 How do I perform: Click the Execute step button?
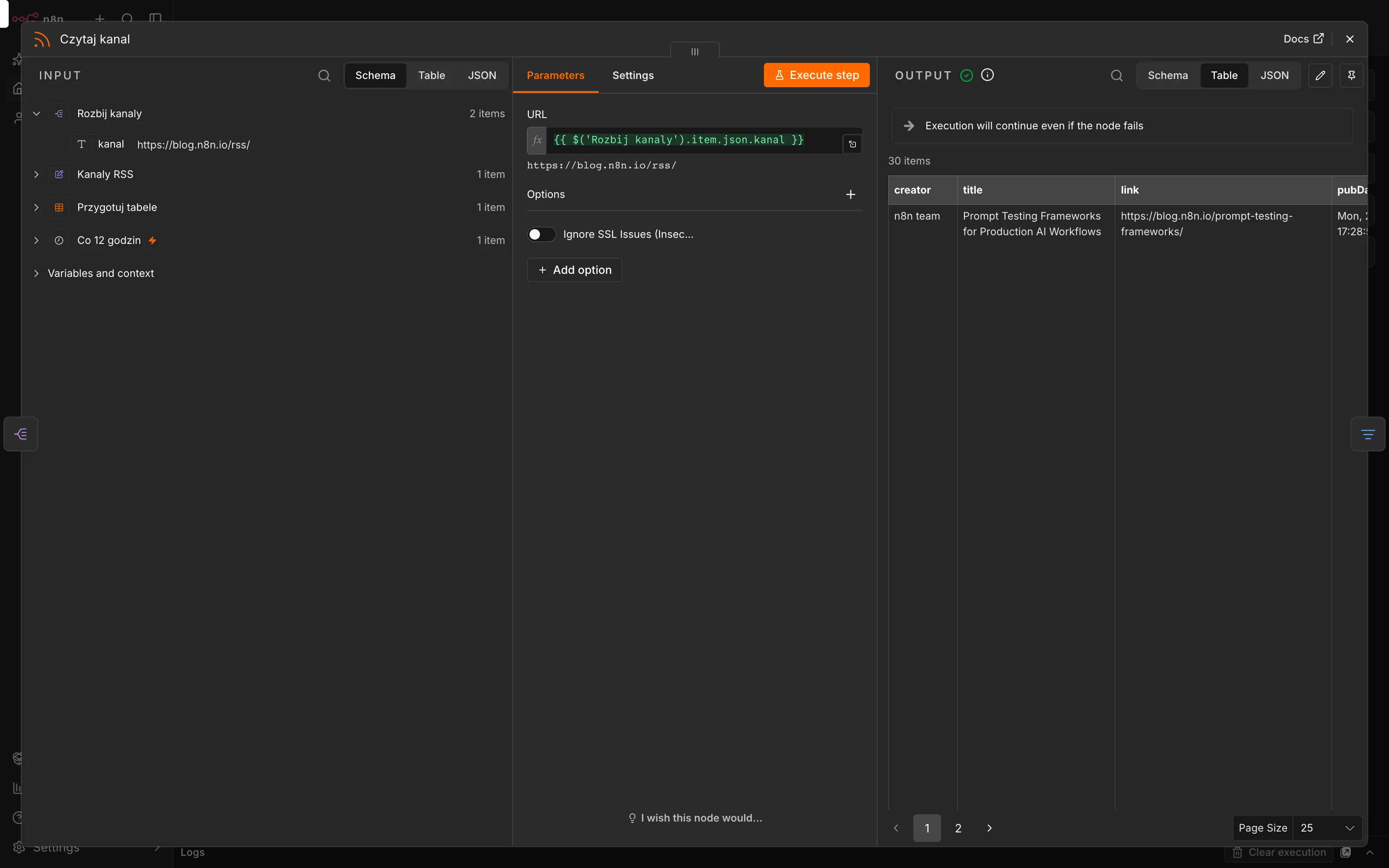click(x=816, y=75)
